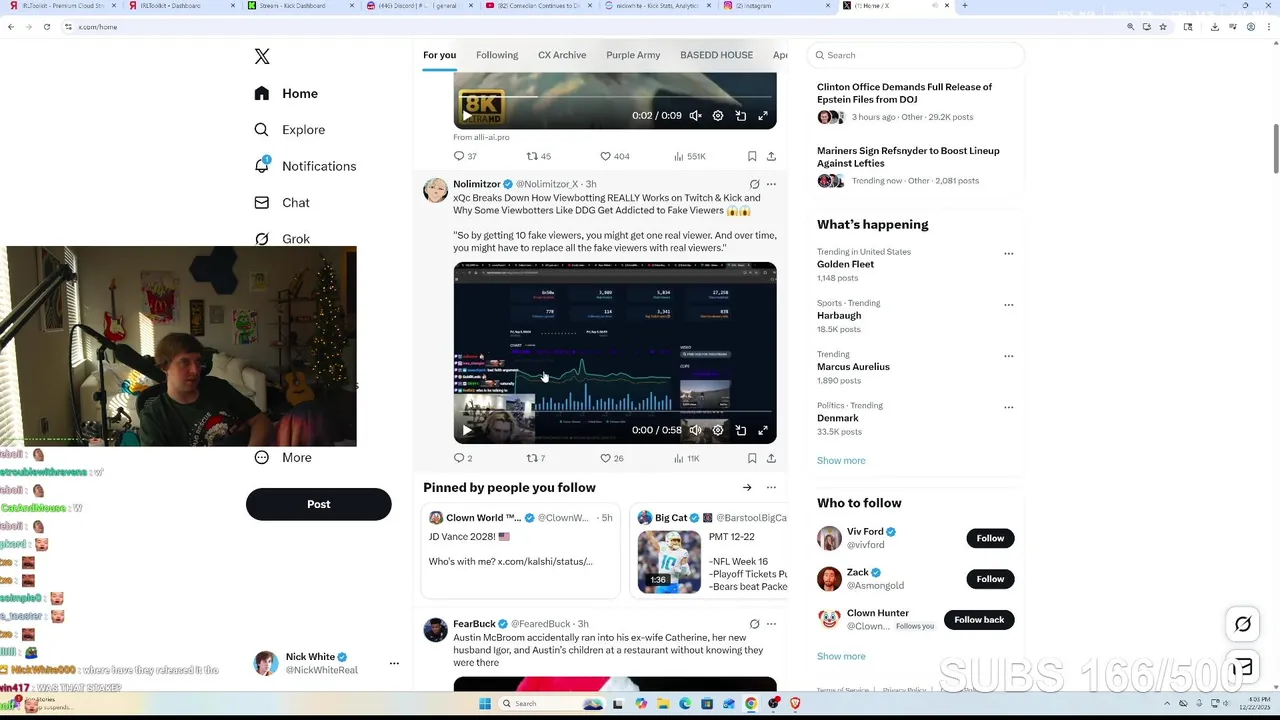Repost Nolimitzor post with 7 reposts
Screen dimensions: 1280x720
tap(536, 458)
